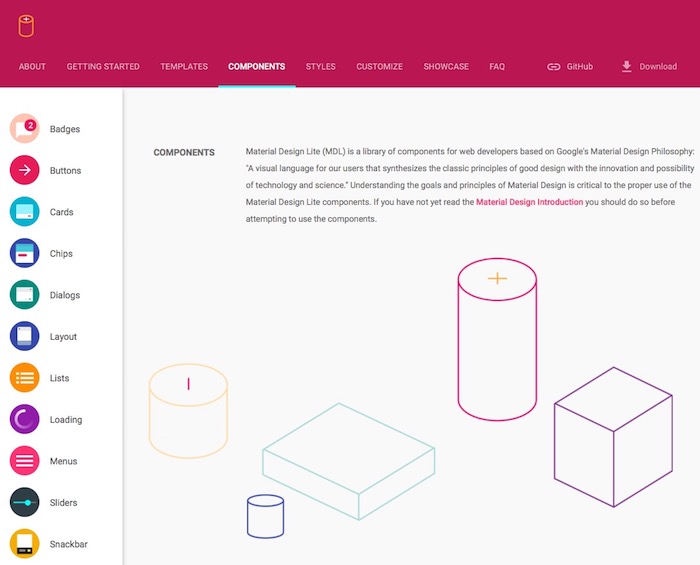Switch to the Templates tab
Image resolution: width=700 pixels, height=565 pixels.
pos(184,66)
